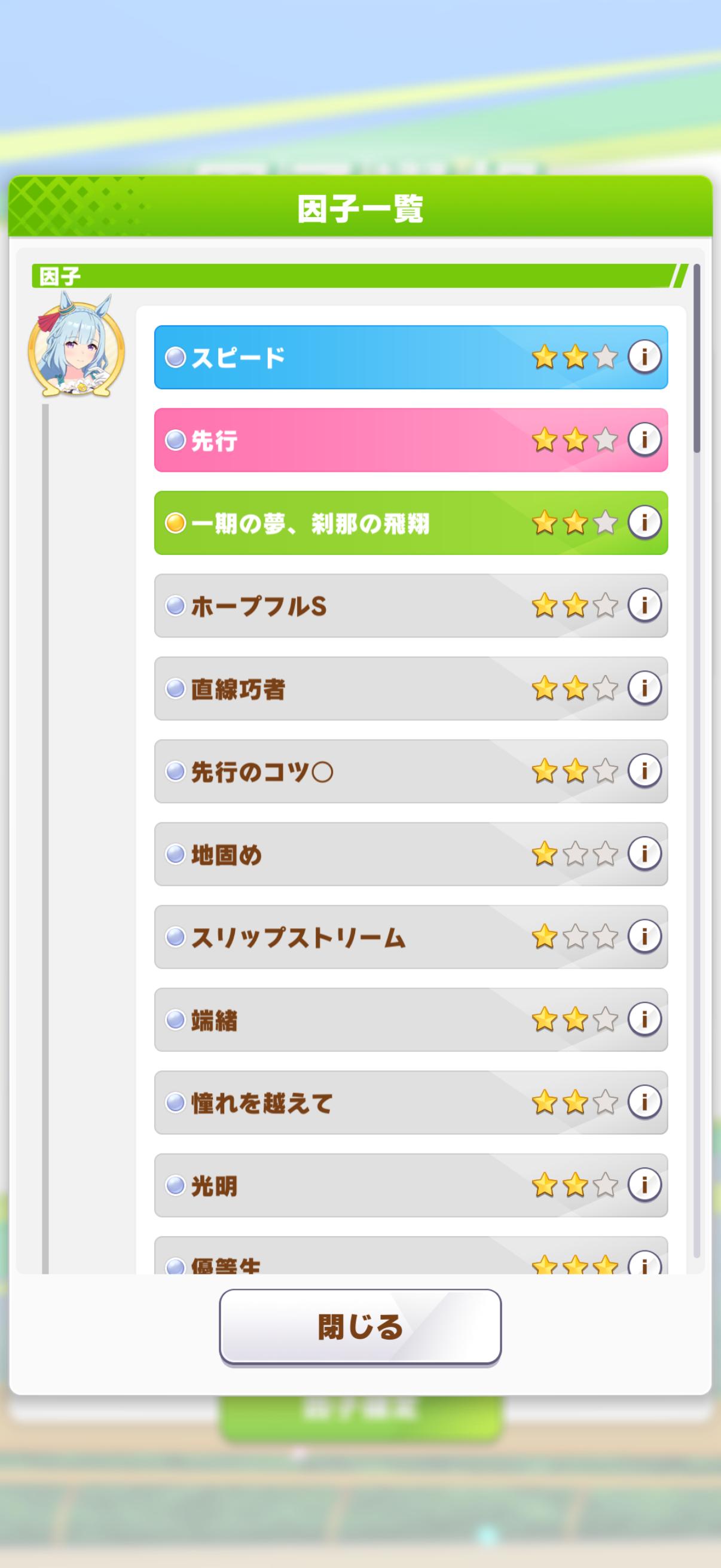Open info for ホープフルS factor
The image size is (721, 1568).
pyautogui.click(x=644, y=605)
